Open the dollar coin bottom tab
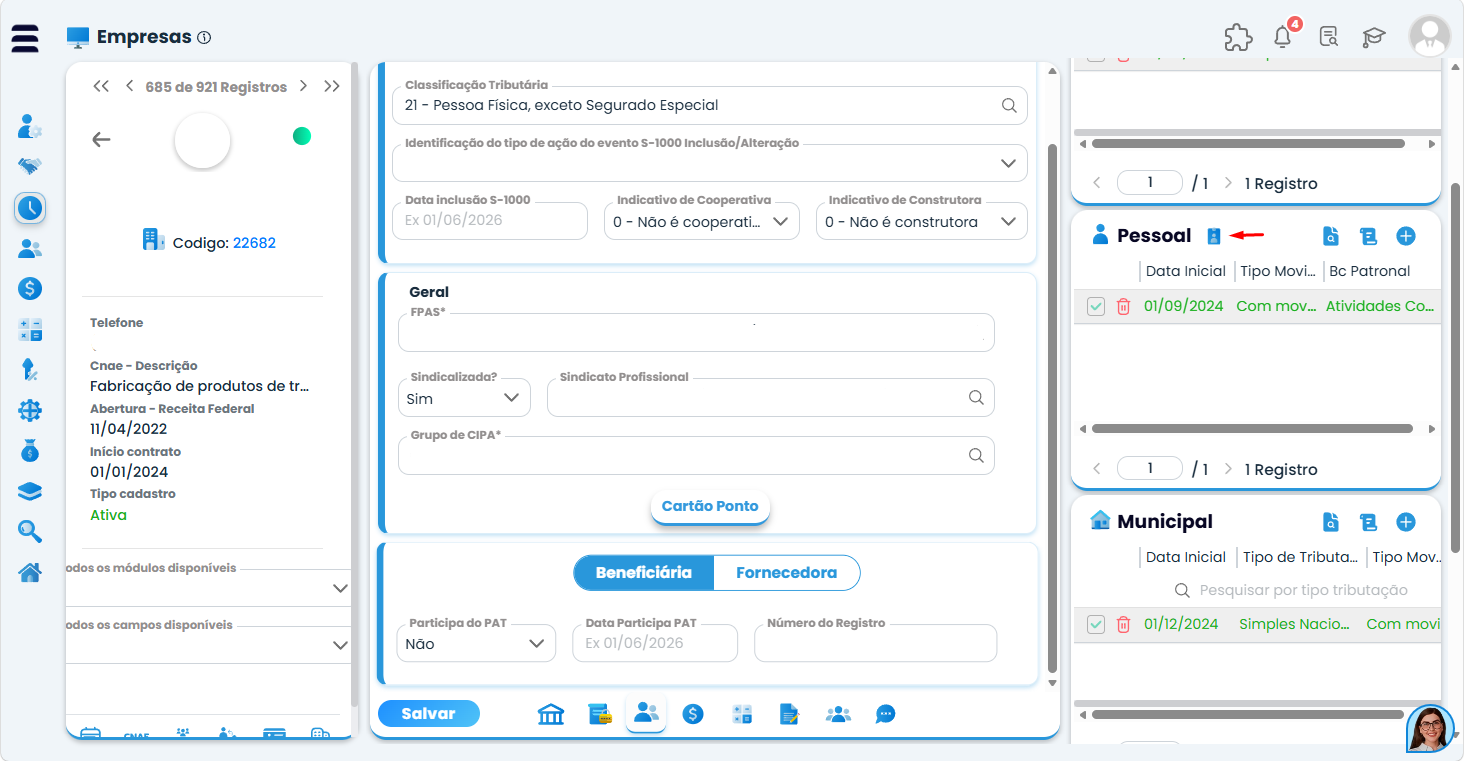The height and width of the screenshot is (761, 1464). click(x=693, y=714)
